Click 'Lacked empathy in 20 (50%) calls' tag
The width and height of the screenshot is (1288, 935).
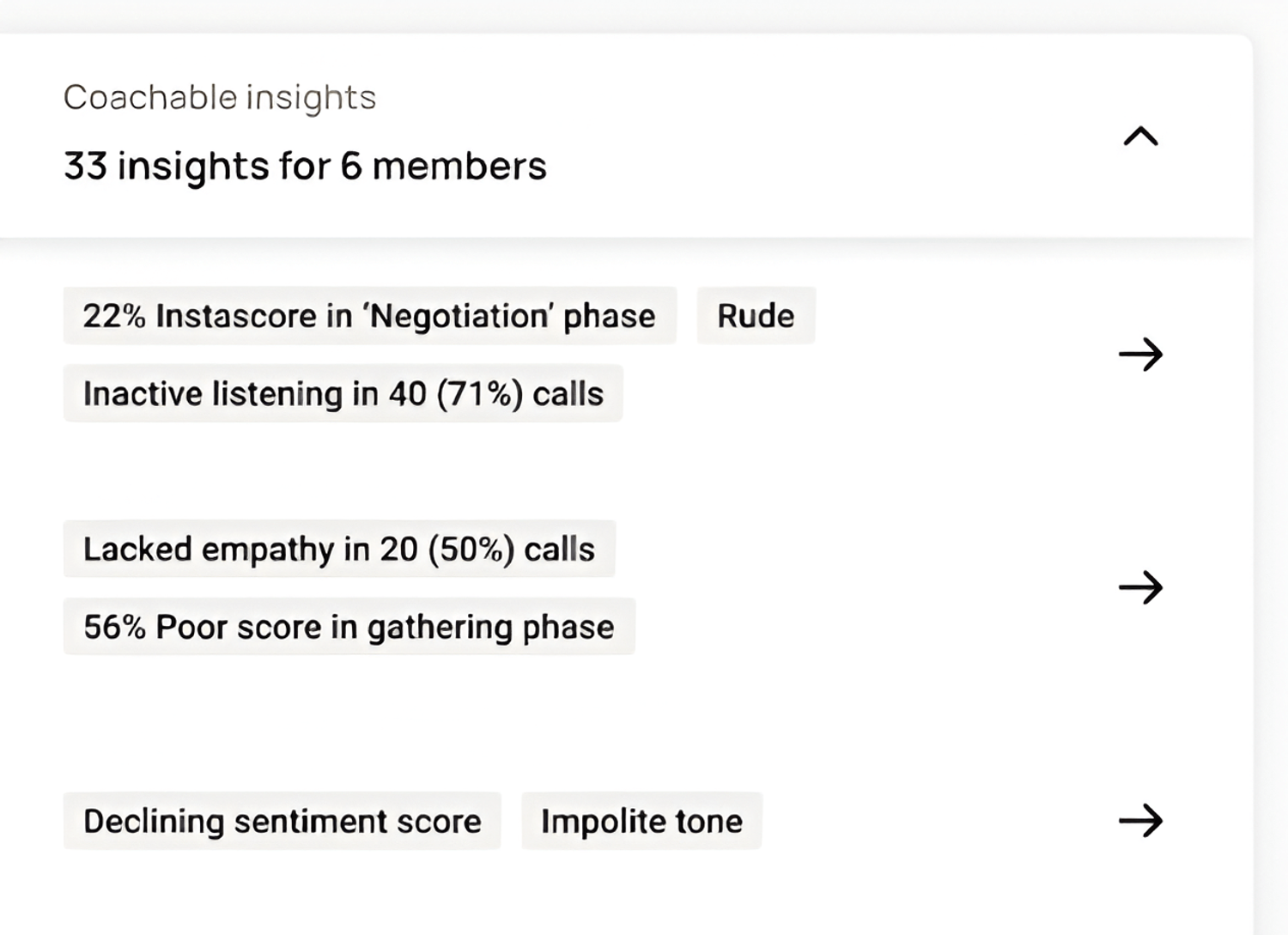pyautogui.click(x=339, y=549)
